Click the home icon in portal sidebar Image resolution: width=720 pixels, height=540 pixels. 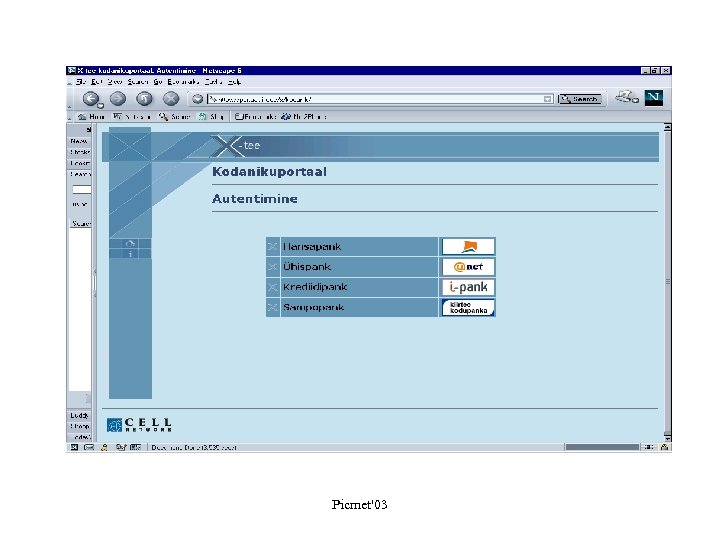(130, 243)
